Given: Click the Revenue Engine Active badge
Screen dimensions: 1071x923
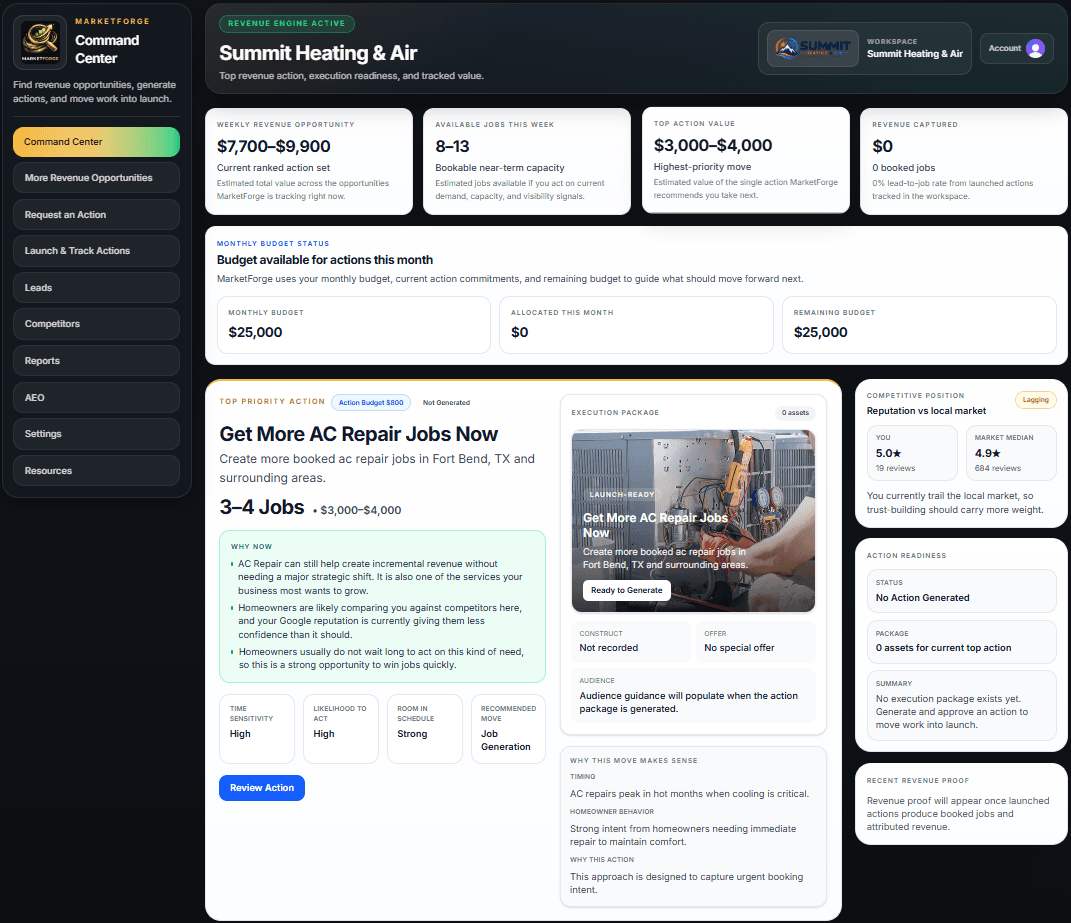Looking at the screenshot, I should pos(286,23).
